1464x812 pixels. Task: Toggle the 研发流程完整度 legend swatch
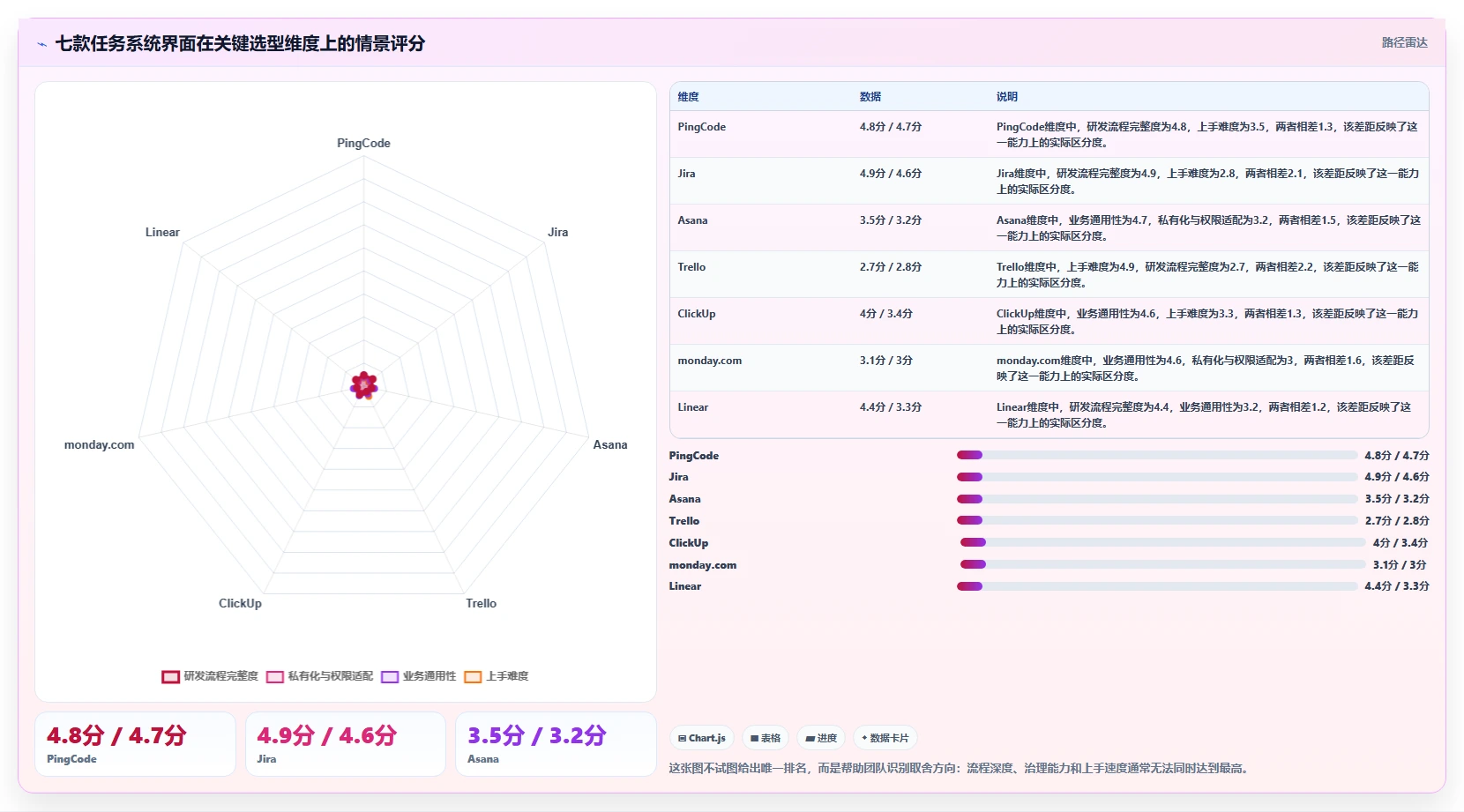click(171, 677)
